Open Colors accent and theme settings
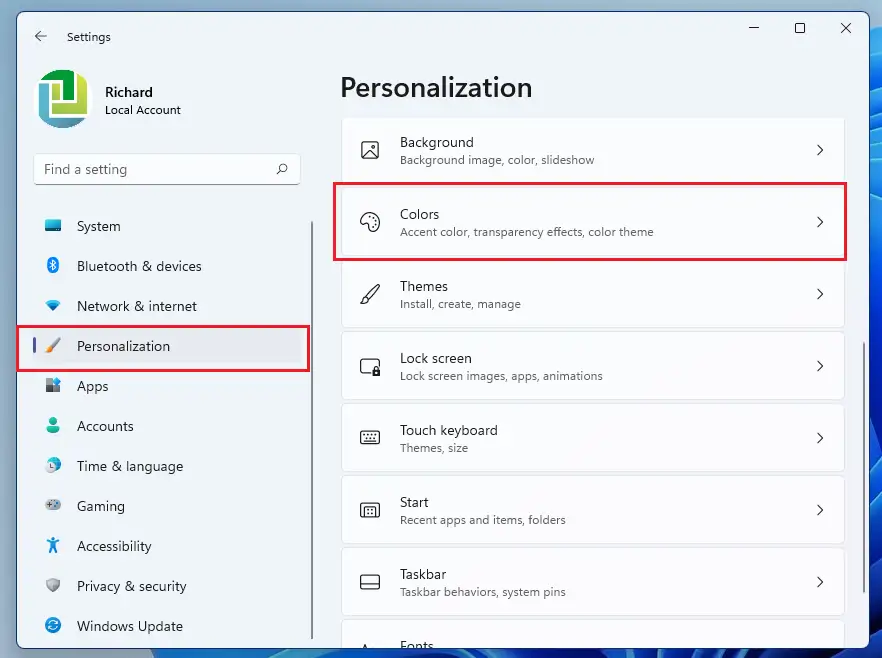This screenshot has height=658, width=882. click(593, 222)
